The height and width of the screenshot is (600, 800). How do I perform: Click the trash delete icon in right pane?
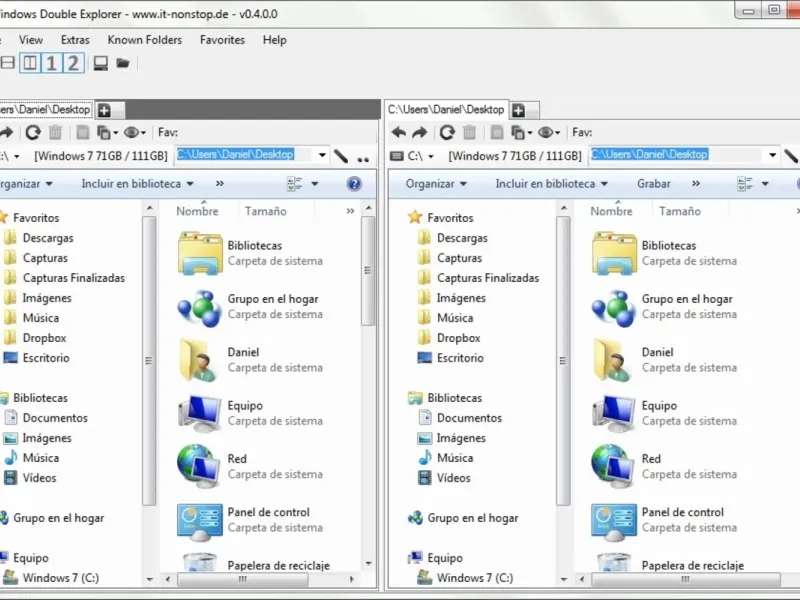point(469,133)
